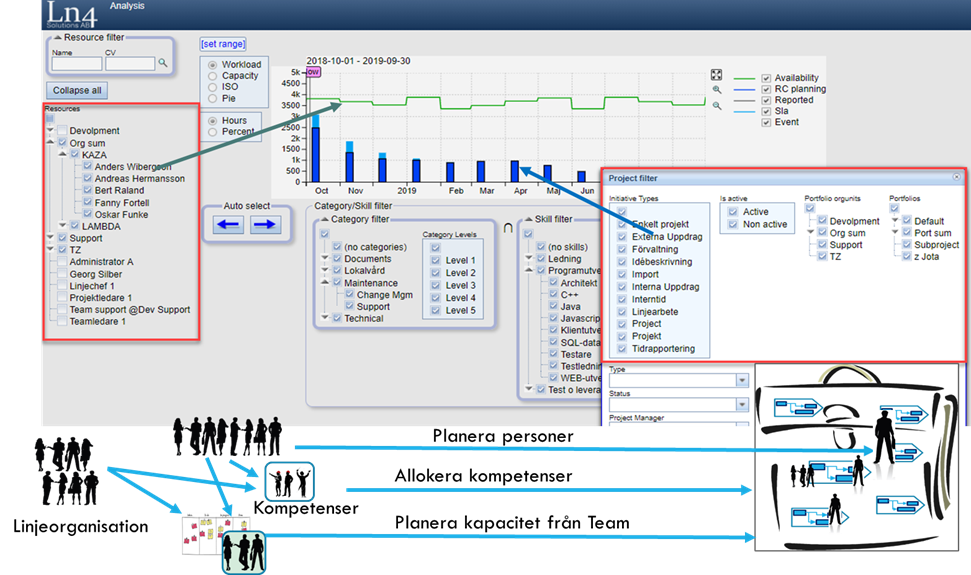
Task: Collapse the Skill filter section
Action: tap(528, 219)
